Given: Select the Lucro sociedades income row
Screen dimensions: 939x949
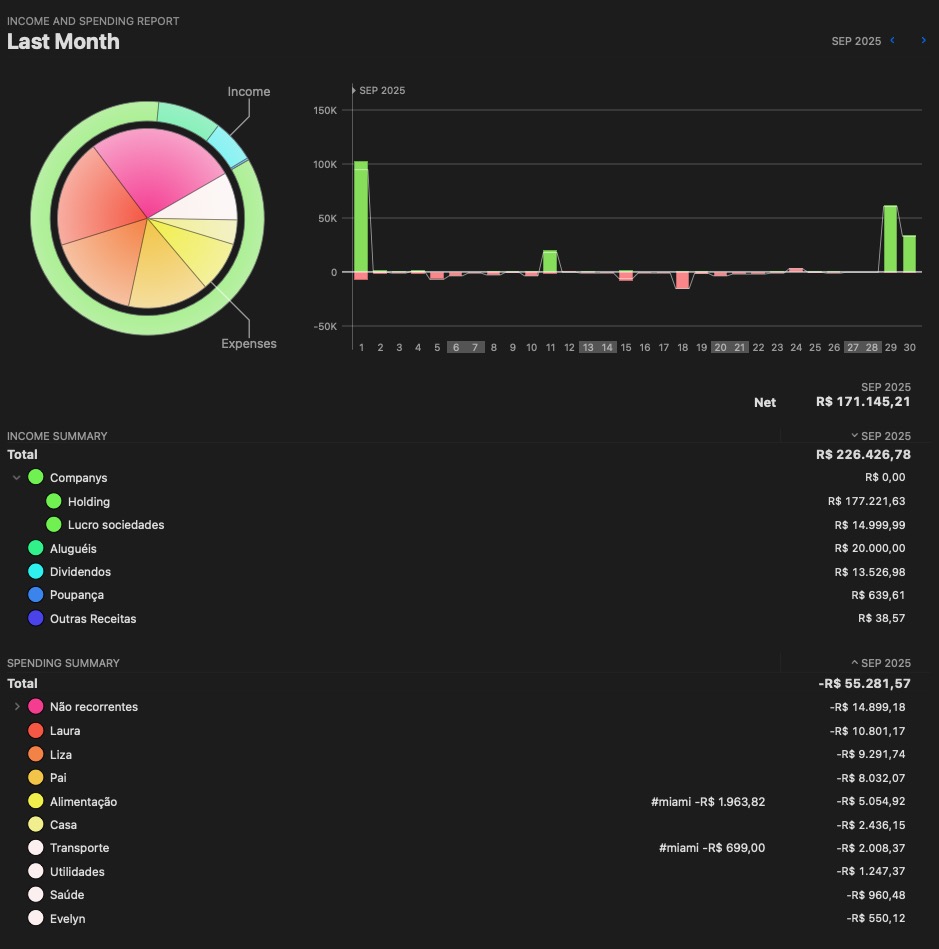Looking at the screenshot, I should pos(116,525).
